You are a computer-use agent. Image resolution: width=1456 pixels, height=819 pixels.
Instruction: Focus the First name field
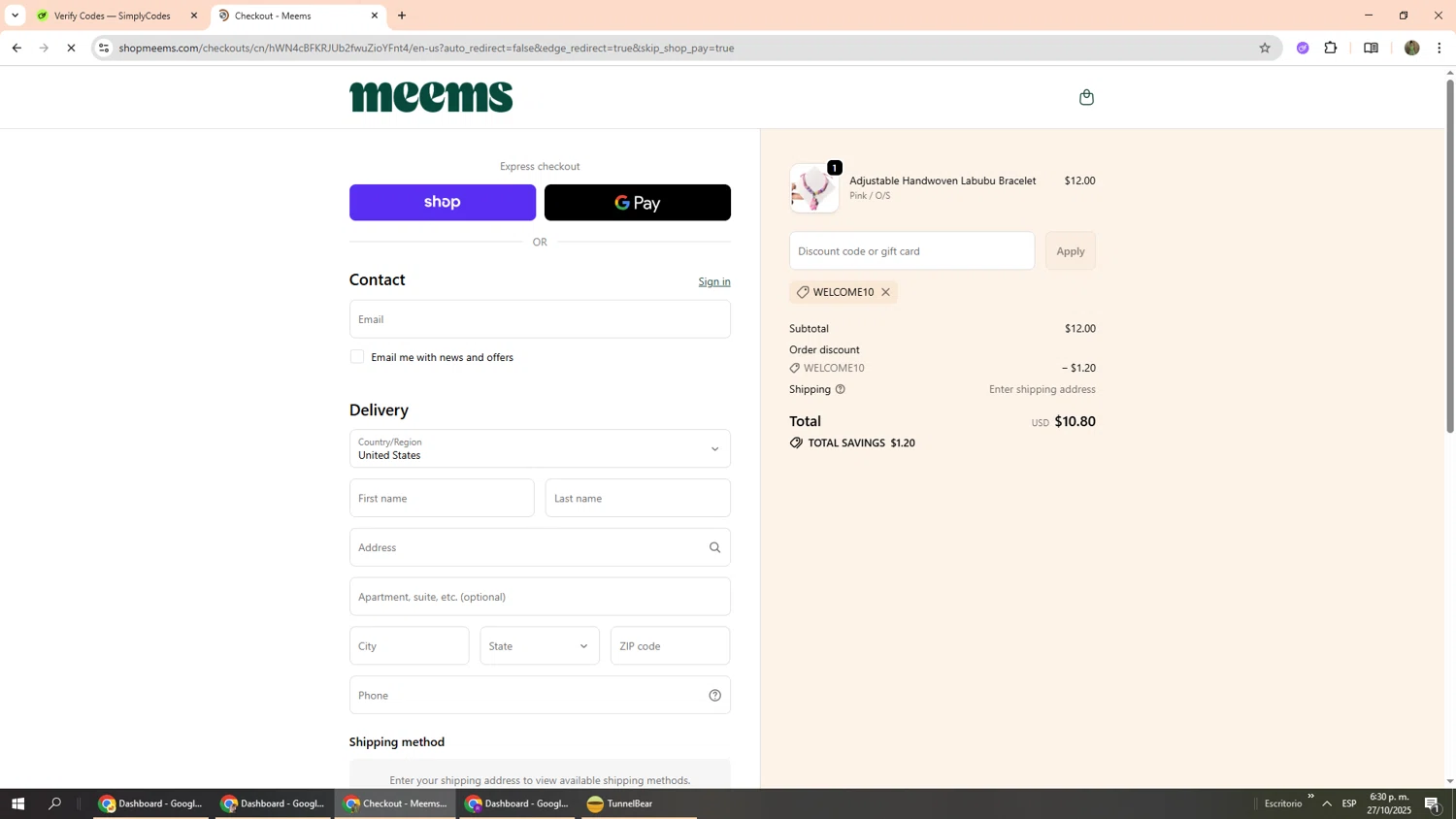pyautogui.click(x=442, y=498)
